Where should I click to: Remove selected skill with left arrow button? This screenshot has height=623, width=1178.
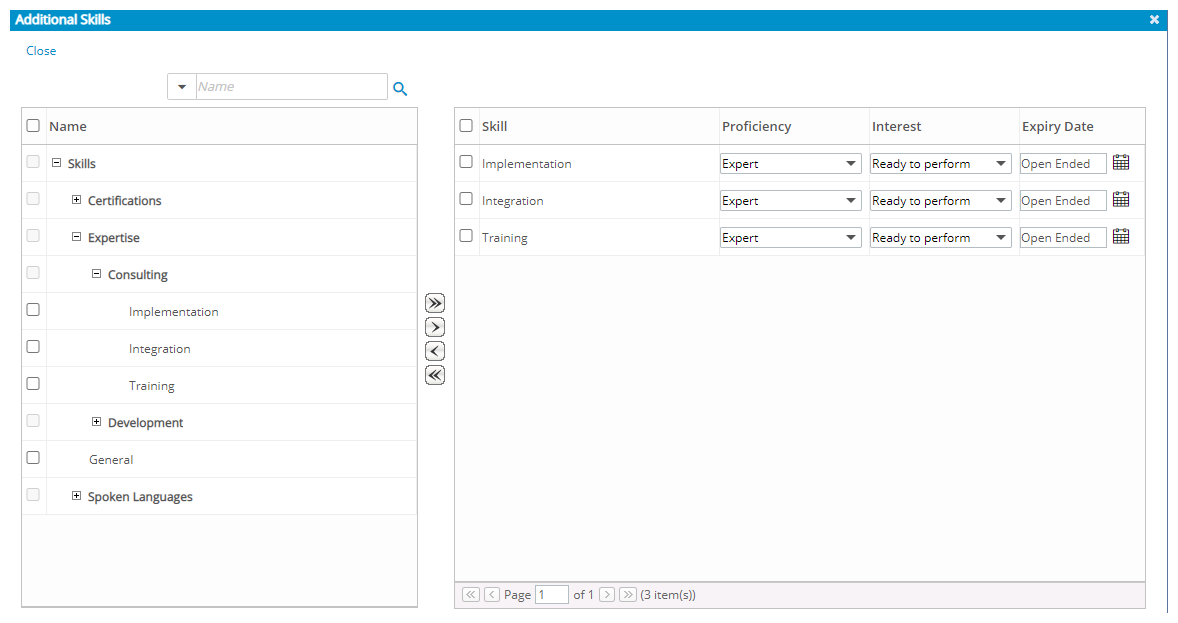435,351
